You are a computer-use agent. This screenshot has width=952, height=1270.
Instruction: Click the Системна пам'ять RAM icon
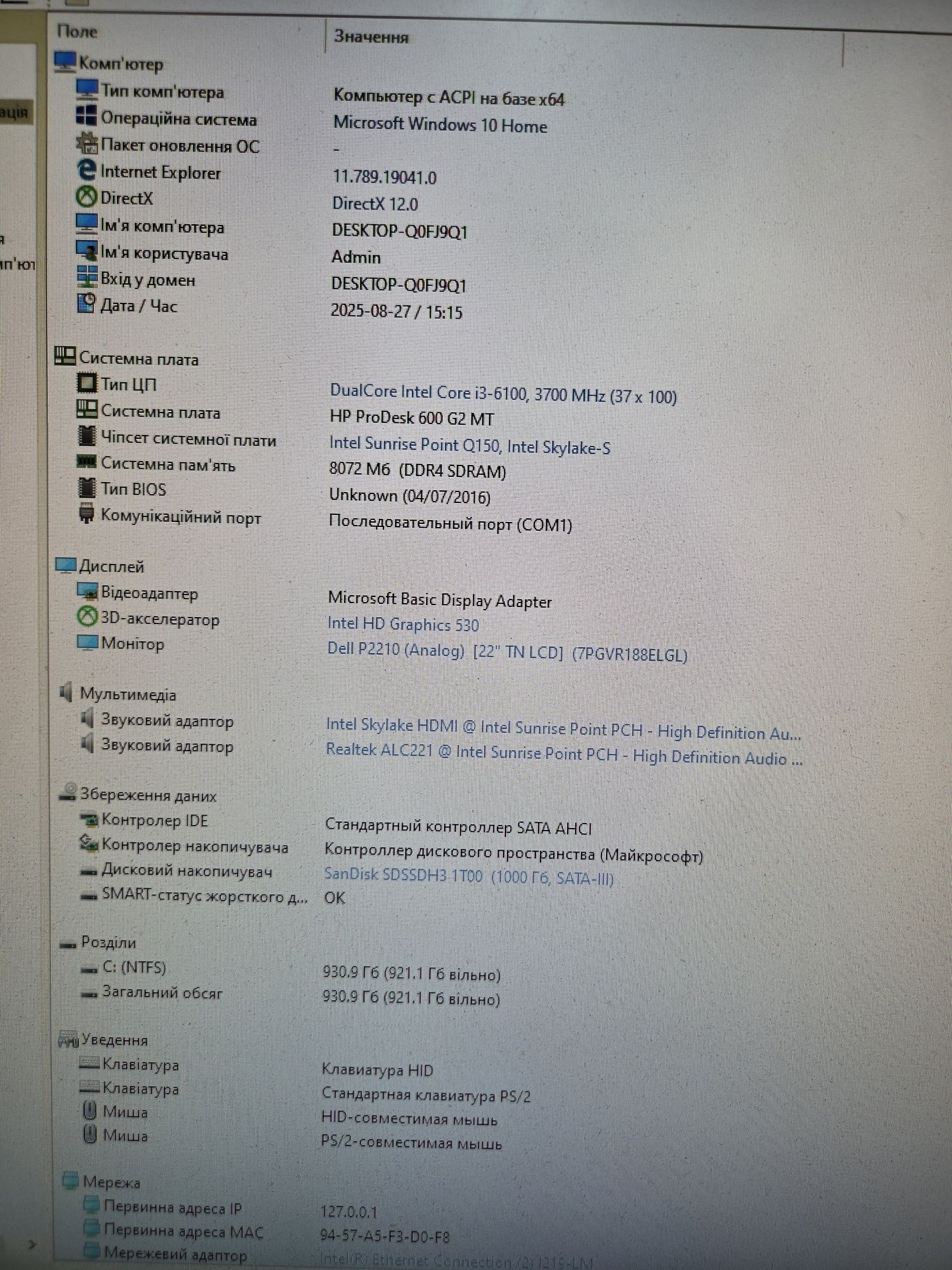click(x=86, y=462)
